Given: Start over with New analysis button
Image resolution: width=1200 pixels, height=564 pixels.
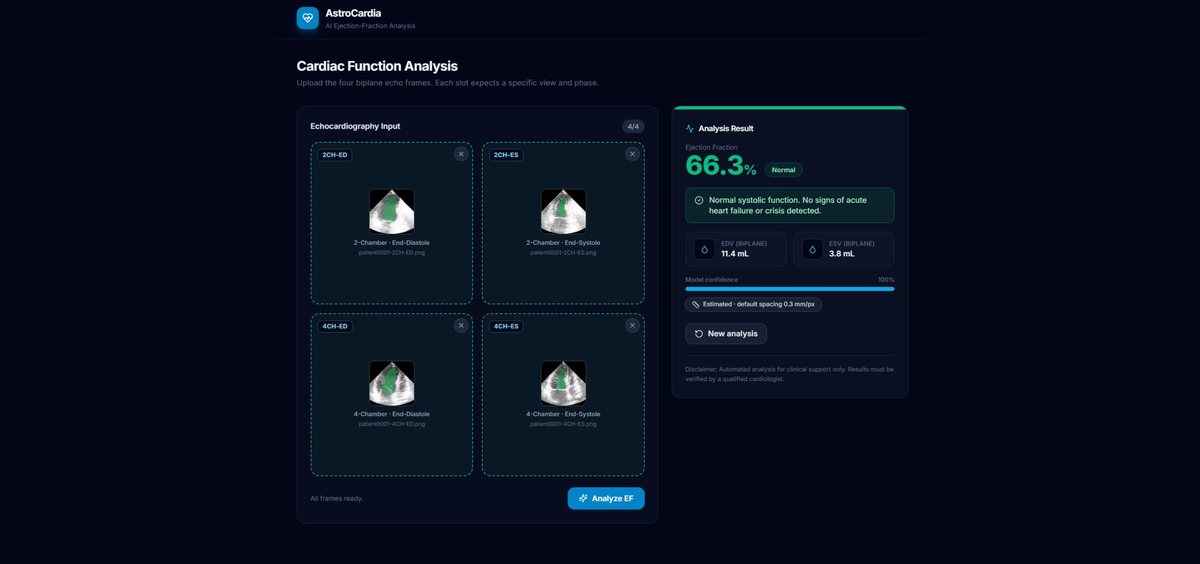Looking at the screenshot, I should 726,333.
